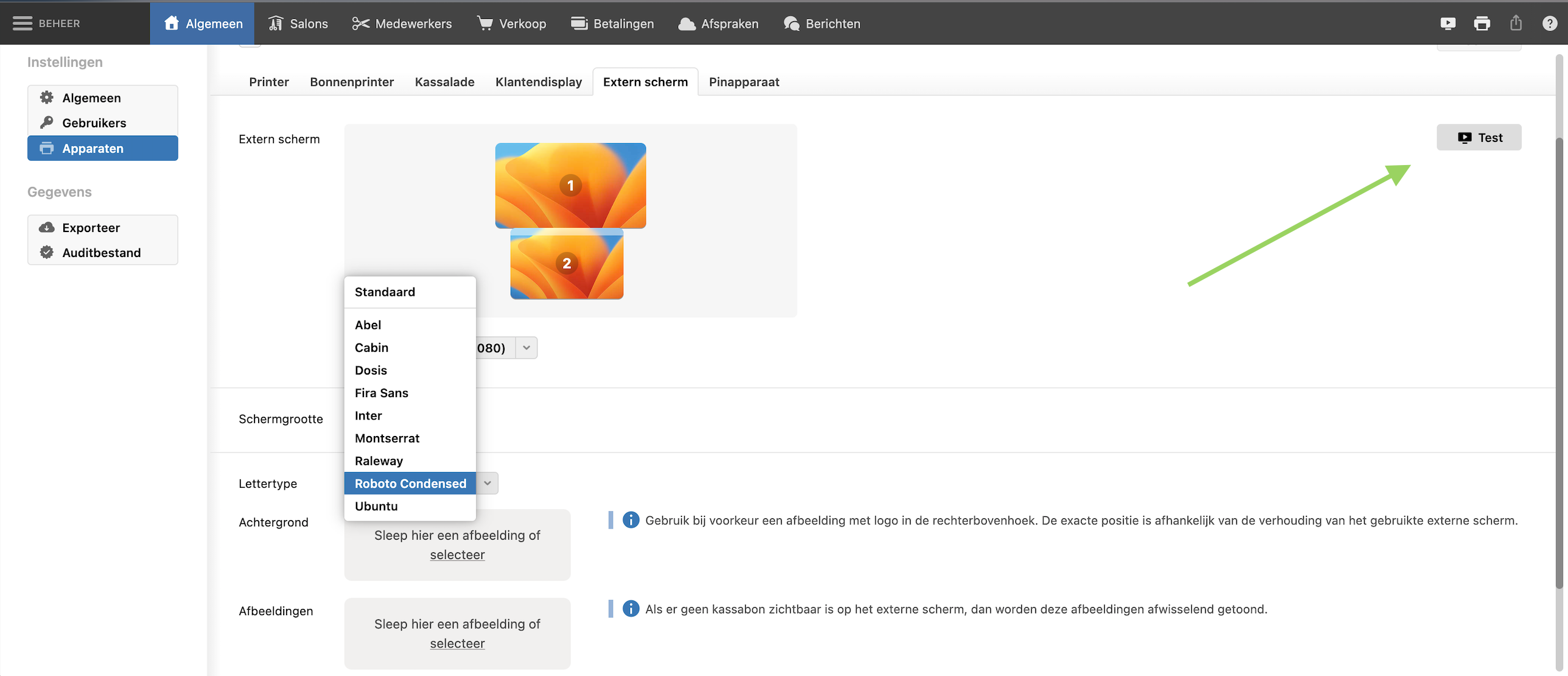Choose Montserrat from the font list
This screenshot has height=676, width=1568.
[x=387, y=438]
